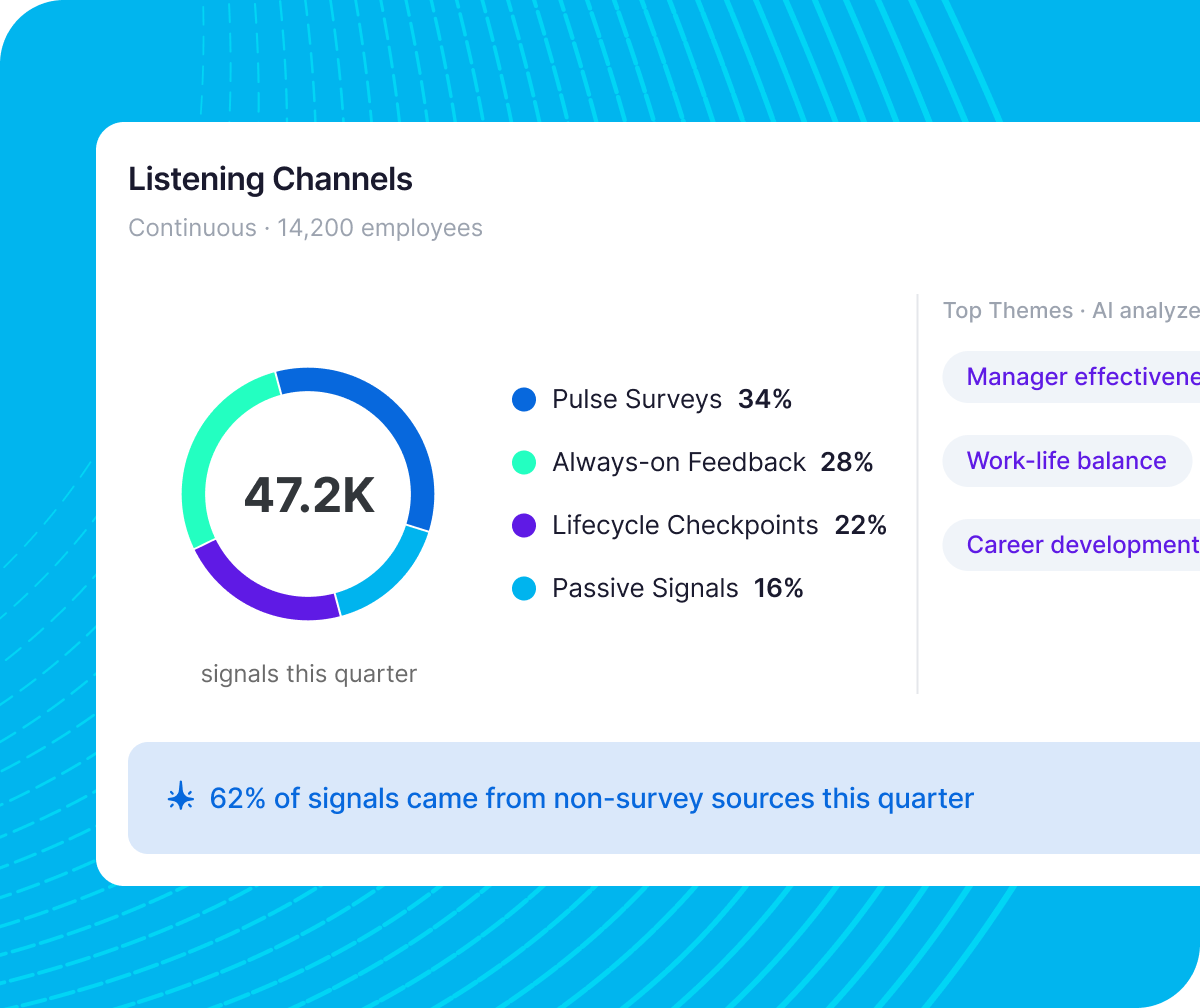This screenshot has height=1008, width=1200.
Task: Click the Pulse Surveys 34% legend label
Action: pos(672,400)
